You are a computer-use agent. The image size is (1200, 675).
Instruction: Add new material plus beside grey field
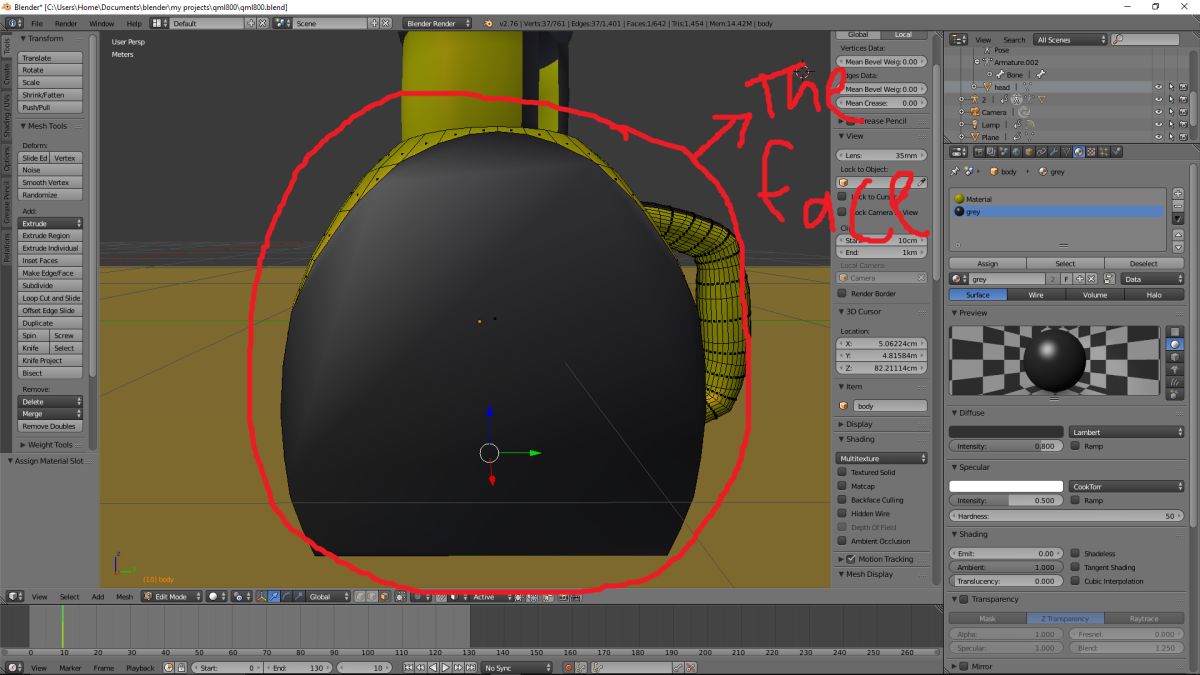pos(1080,279)
